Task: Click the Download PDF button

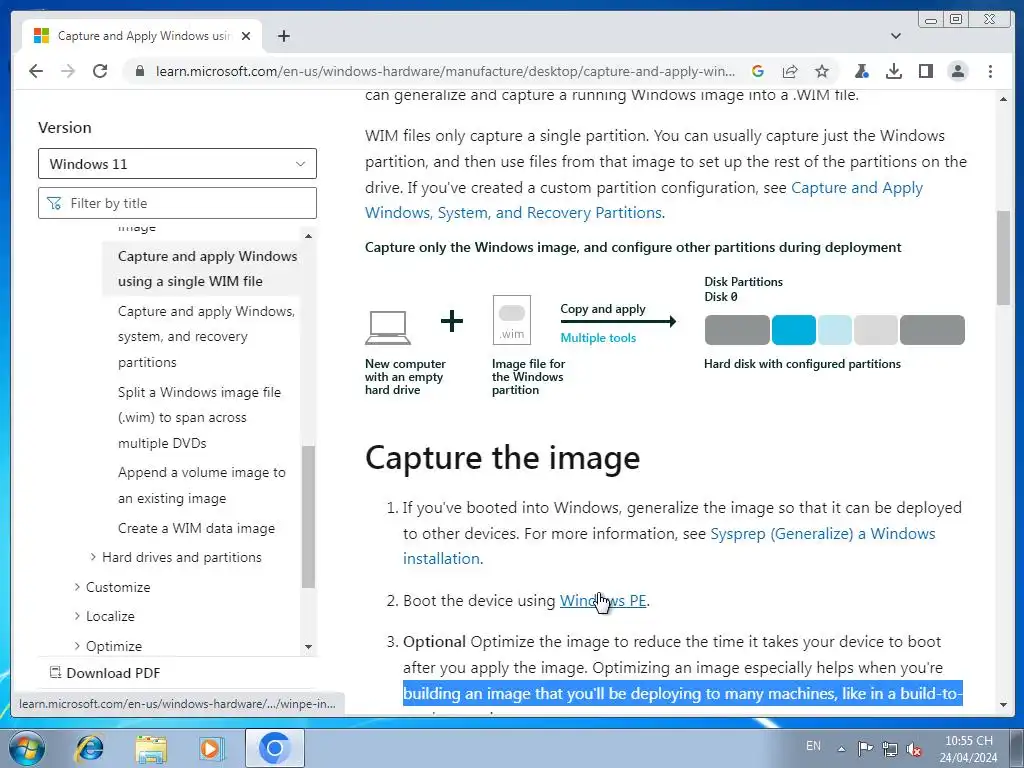Action: [x=104, y=673]
